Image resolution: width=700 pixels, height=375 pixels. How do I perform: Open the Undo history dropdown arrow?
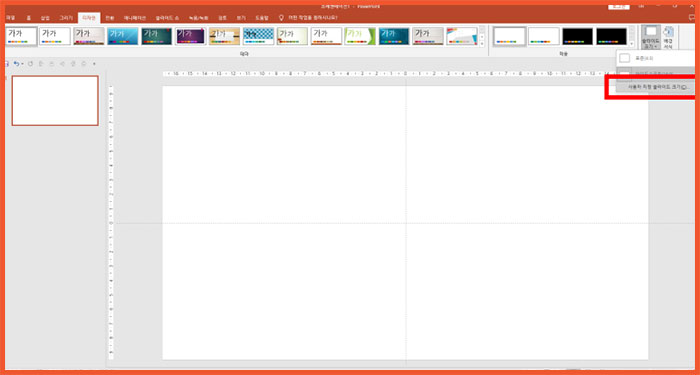pyautogui.click(x=22, y=64)
